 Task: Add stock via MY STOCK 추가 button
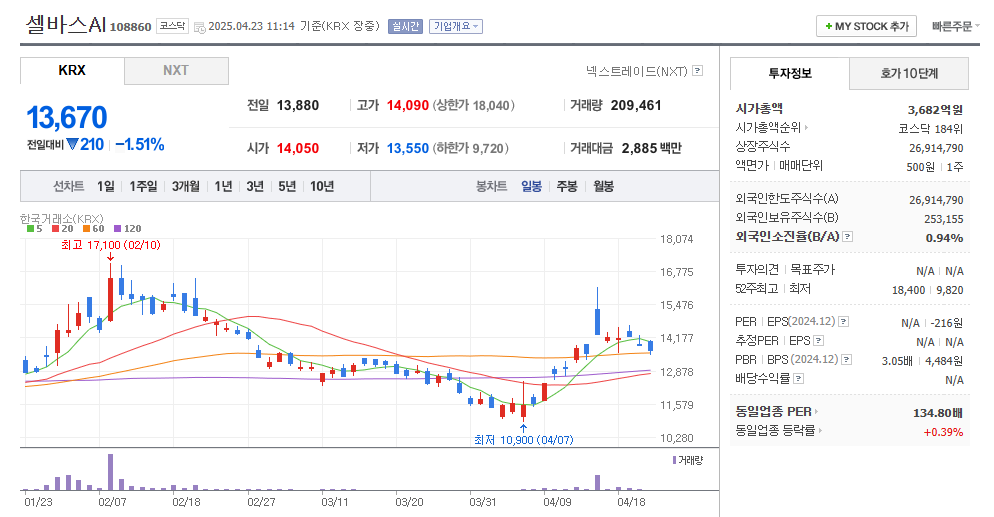tap(867, 27)
